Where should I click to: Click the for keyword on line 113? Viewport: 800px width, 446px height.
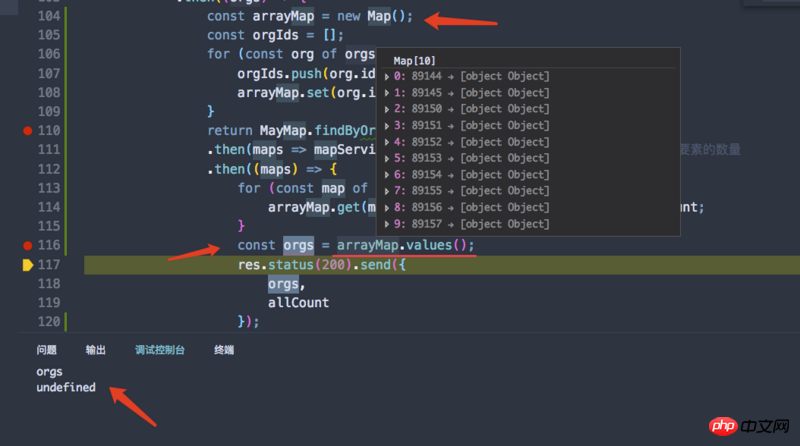tap(249, 188)
